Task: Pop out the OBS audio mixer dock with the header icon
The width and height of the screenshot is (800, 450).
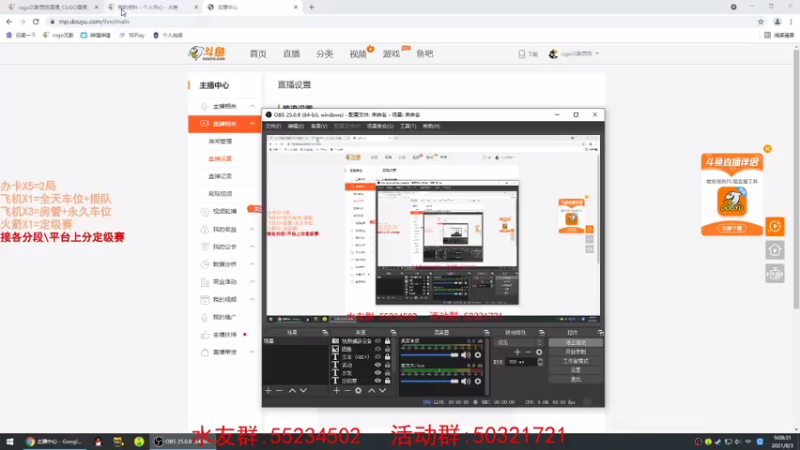Action: [x=486, y=333]
